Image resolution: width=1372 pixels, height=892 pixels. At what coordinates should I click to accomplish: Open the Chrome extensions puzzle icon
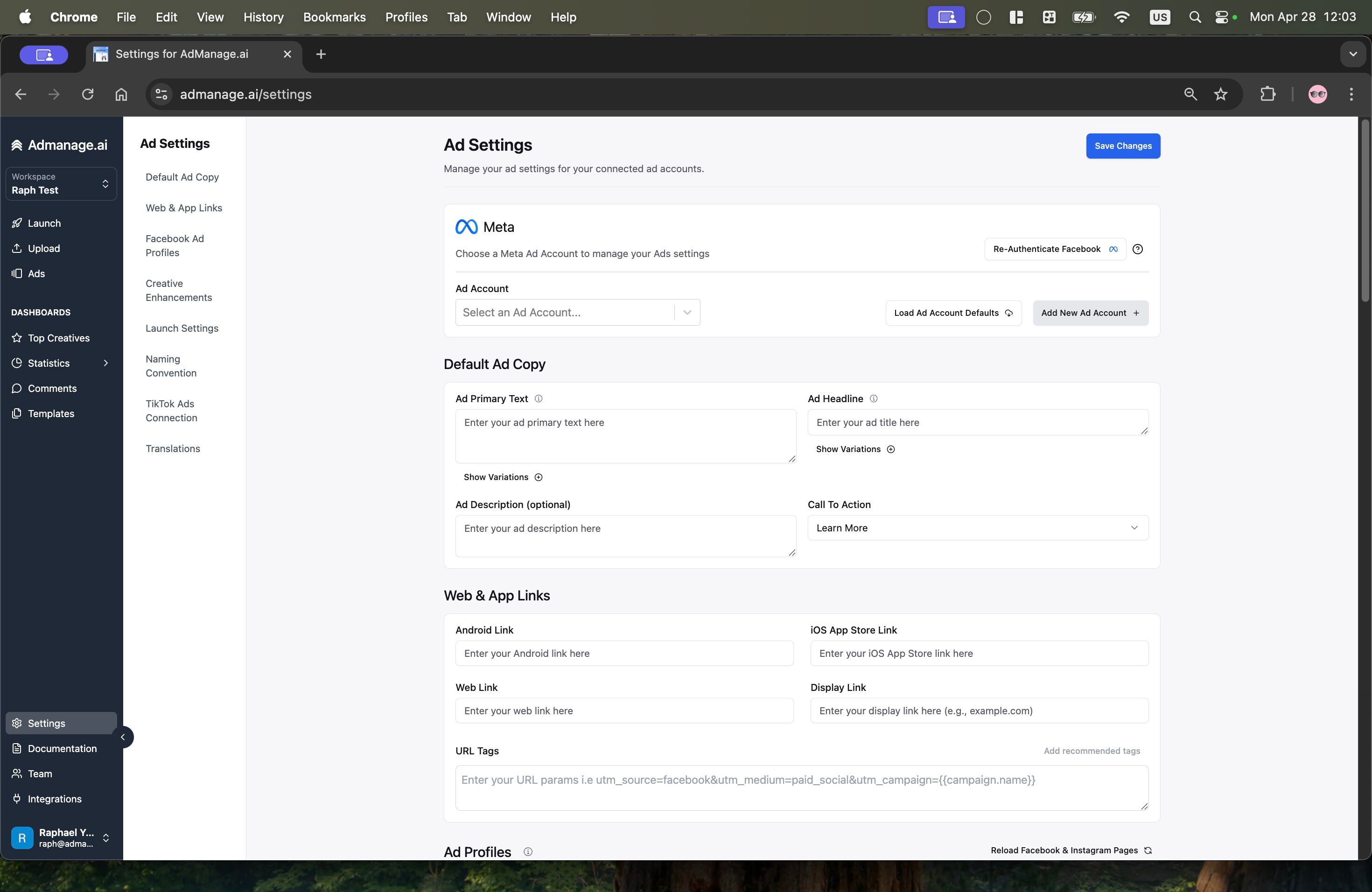[x=1267, y=94]
